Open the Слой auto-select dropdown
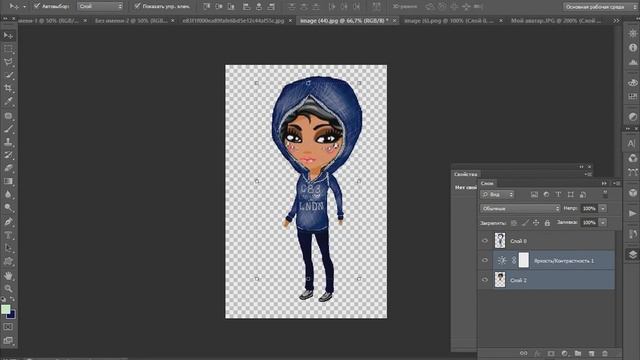Viewport: 640px width, 360px height. (x=100, y=6)
